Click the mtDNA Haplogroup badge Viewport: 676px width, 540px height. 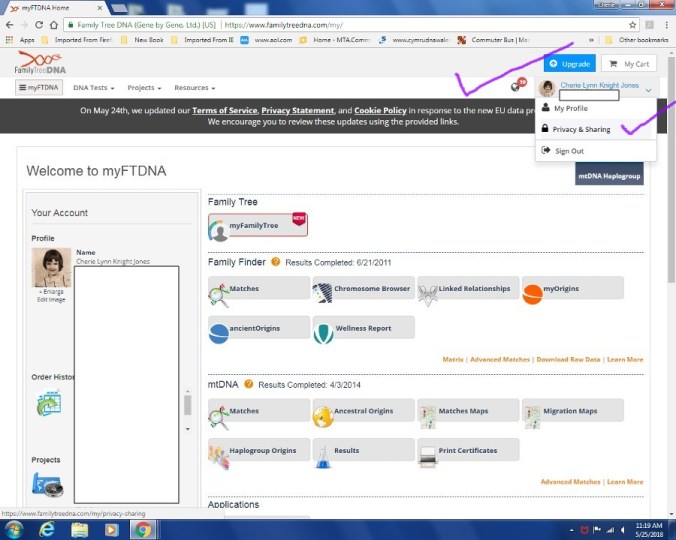pos(609,176)
